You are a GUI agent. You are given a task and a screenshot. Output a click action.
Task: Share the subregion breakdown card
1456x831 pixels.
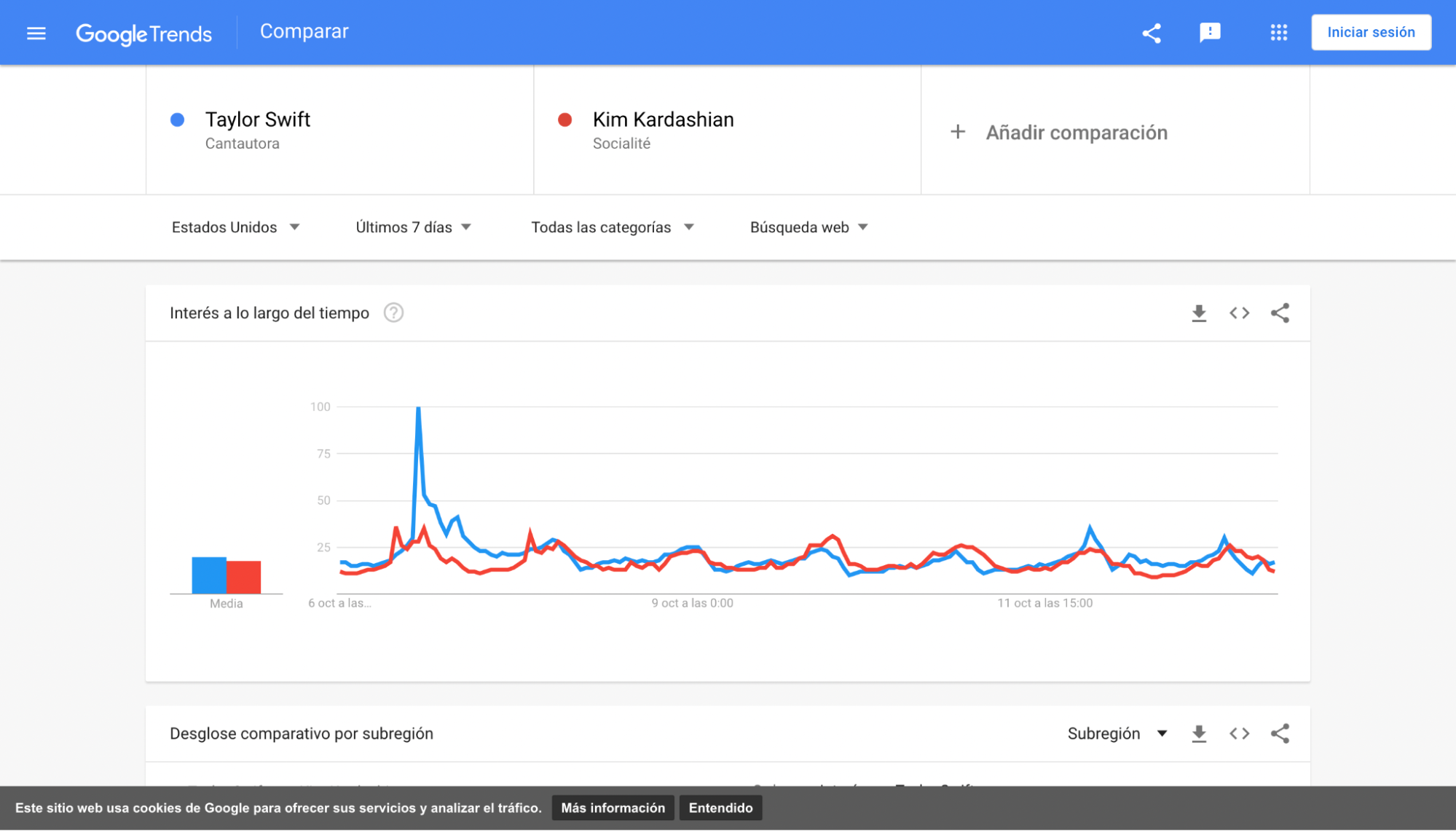[1280, 734]
